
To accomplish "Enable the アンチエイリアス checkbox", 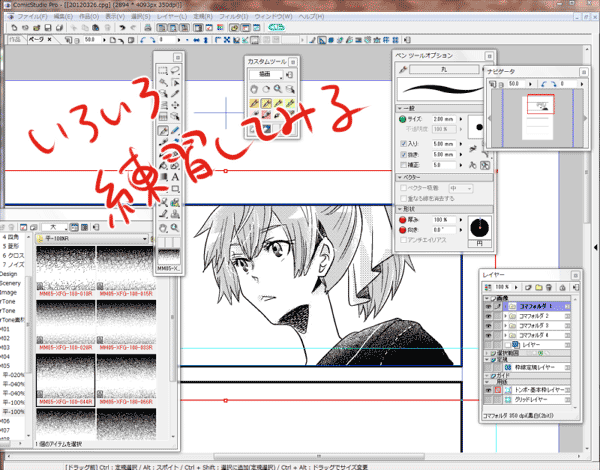I will (403, 240).
